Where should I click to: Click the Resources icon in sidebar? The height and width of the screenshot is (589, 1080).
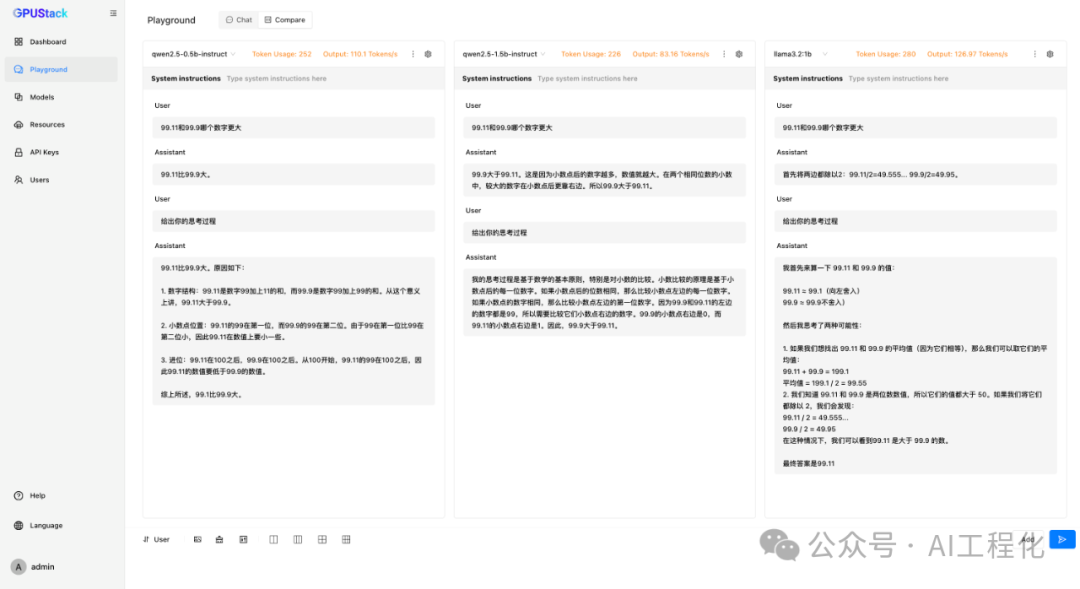[19, 125]
